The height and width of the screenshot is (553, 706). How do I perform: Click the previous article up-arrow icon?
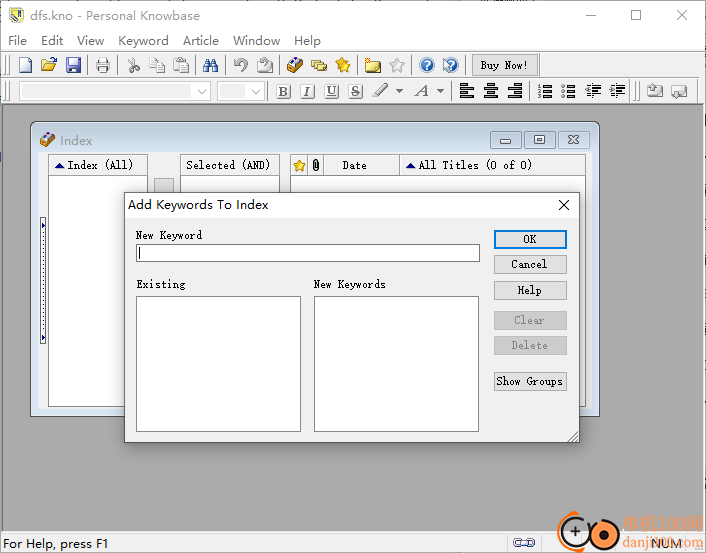click(x=655, y=91)
